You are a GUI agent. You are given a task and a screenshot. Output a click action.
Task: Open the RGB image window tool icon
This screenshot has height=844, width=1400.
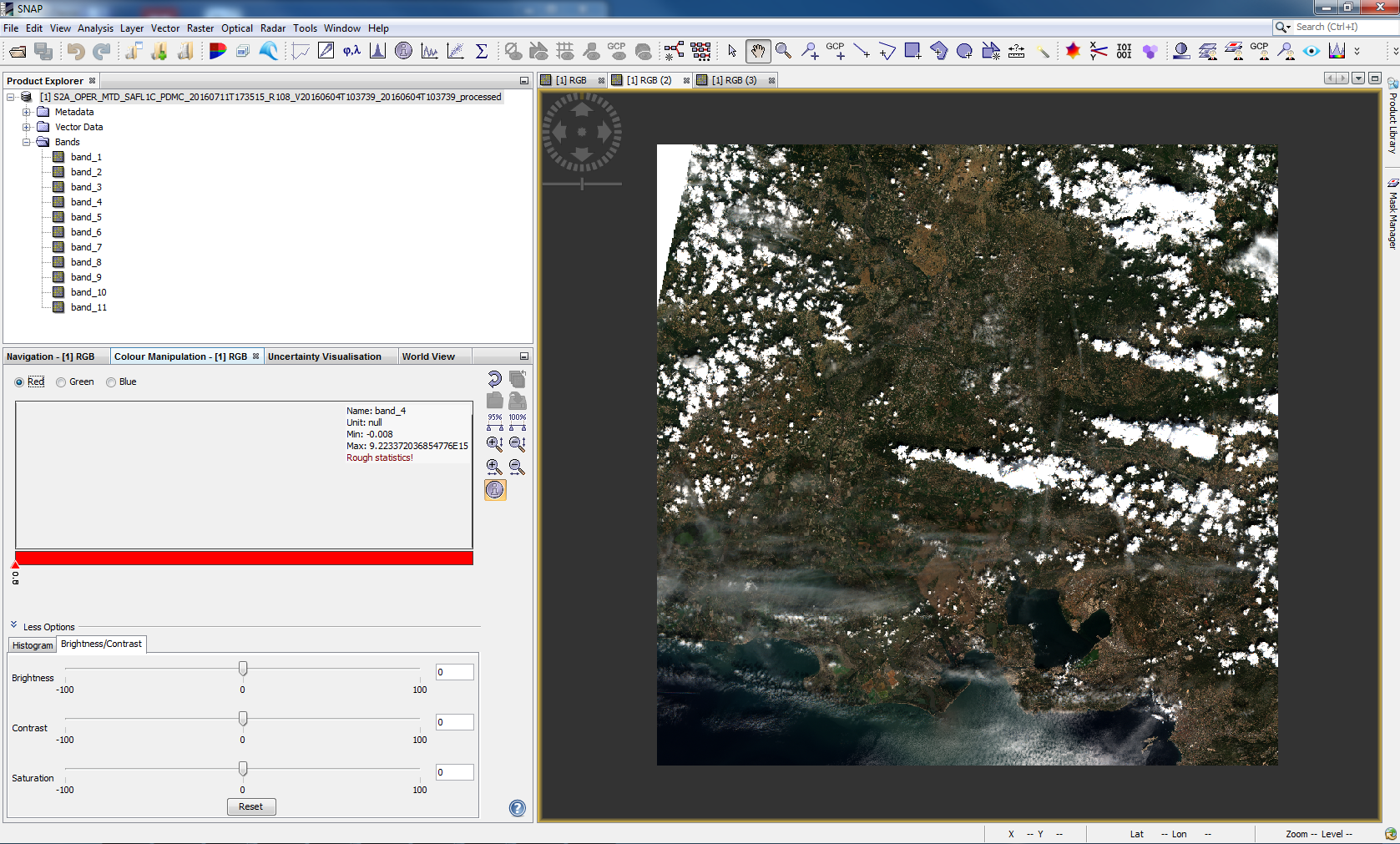click(x=217, y=52)
